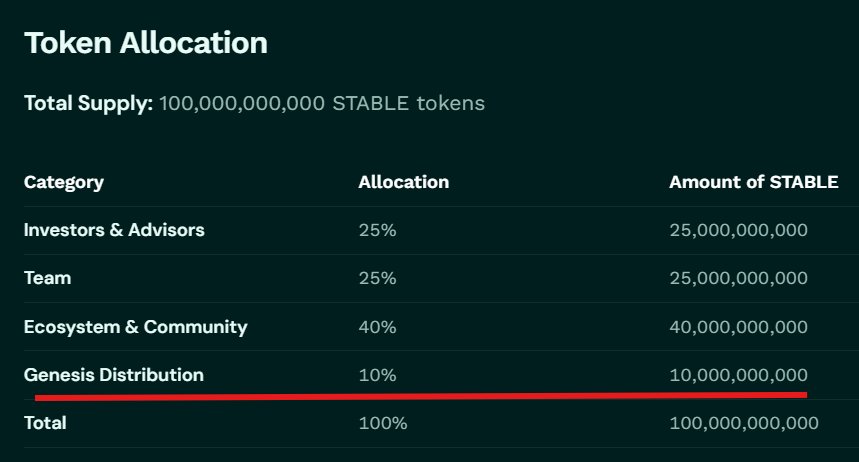Click the Investors & Advisors row label
This screenshot has height=462, width=859.
tap(114, 230)
